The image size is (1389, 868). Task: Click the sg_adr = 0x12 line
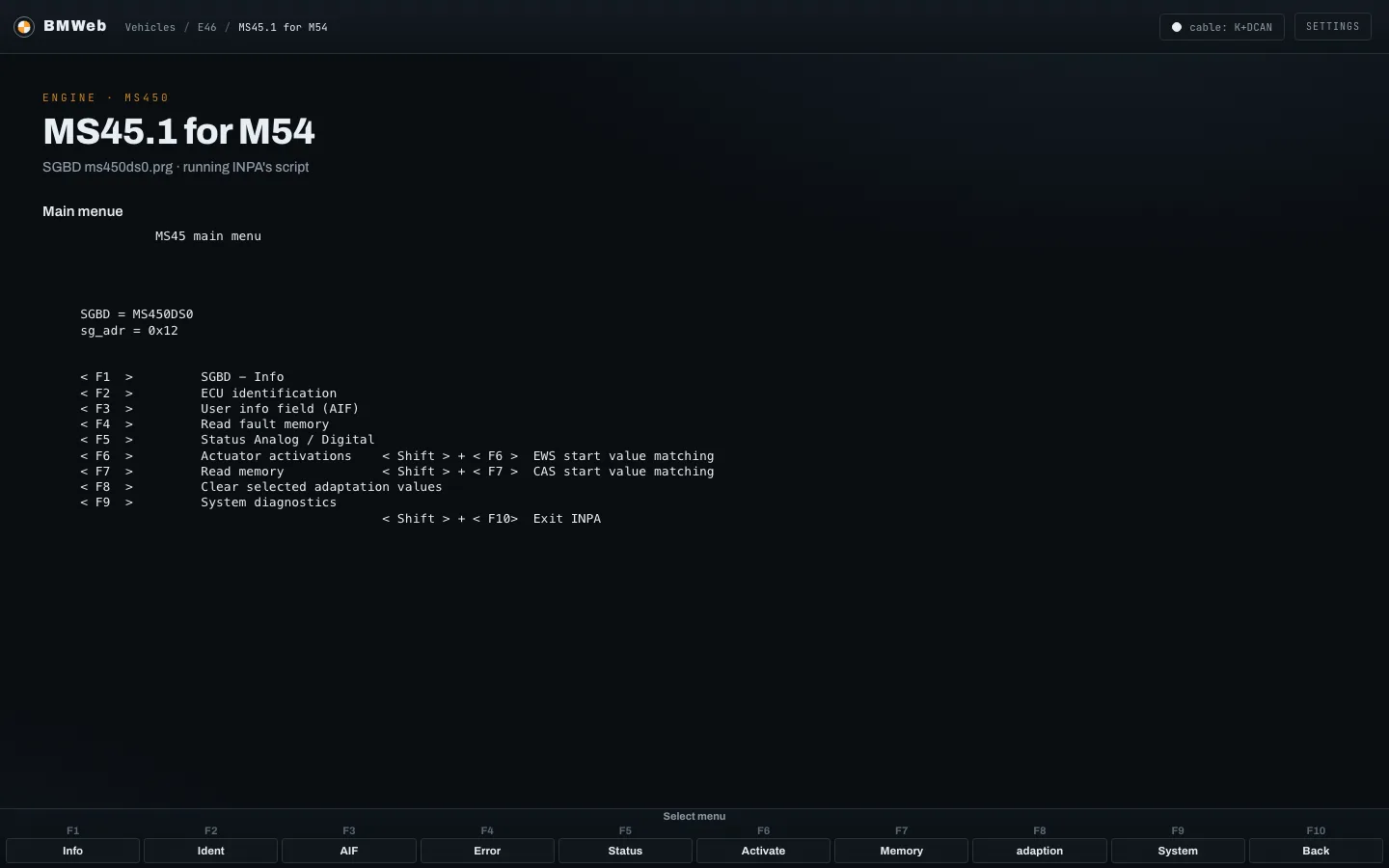click(x=129, y=331)
